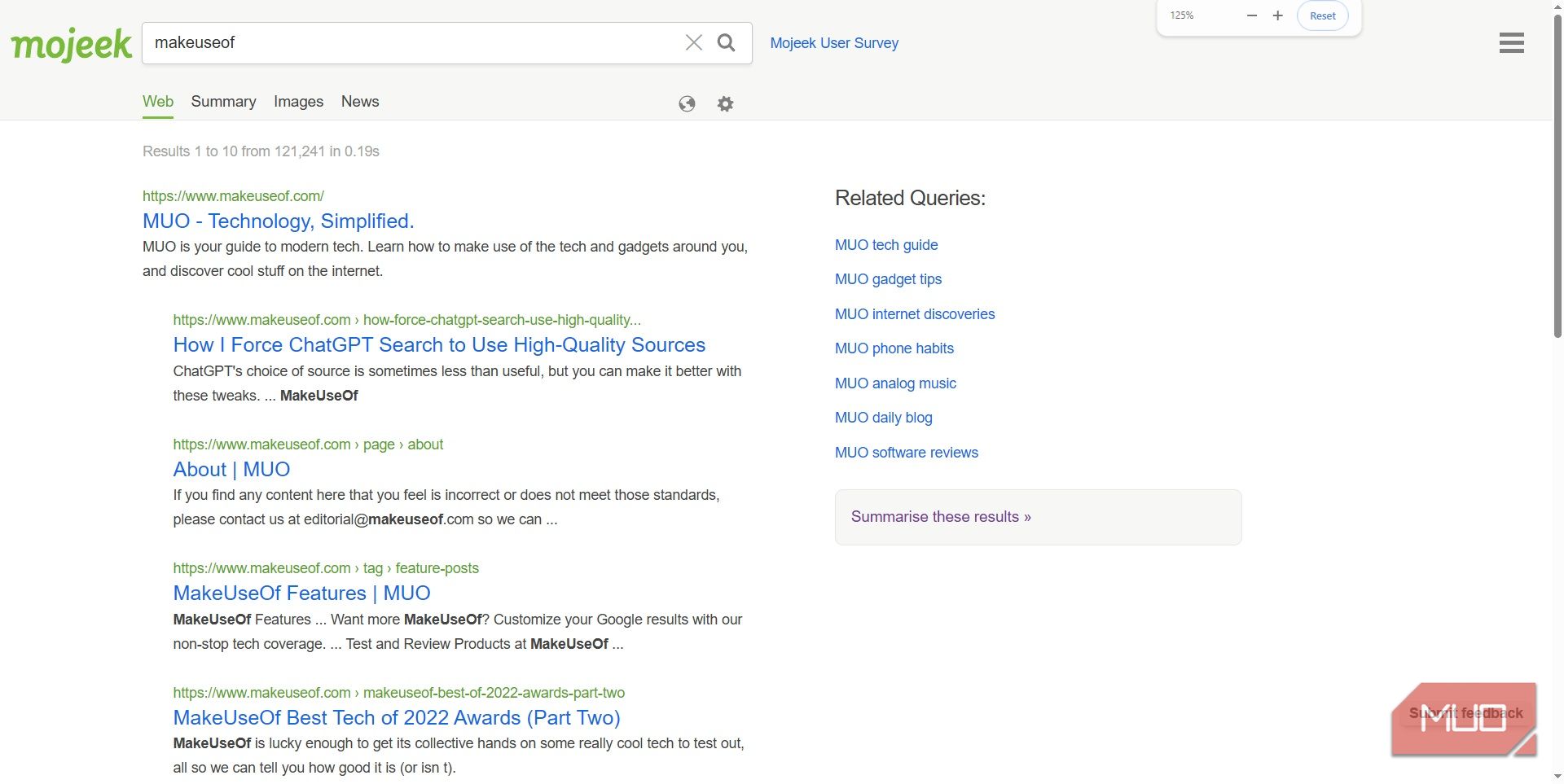Click the Results 1 to 10 count text
The height and width of the screenshot is (784, 1564).
pyautogui.click(x=261, y=151)
